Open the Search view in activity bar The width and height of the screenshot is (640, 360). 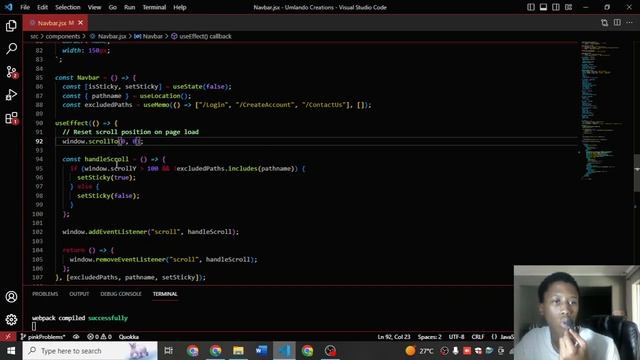(x=11, y=49)
